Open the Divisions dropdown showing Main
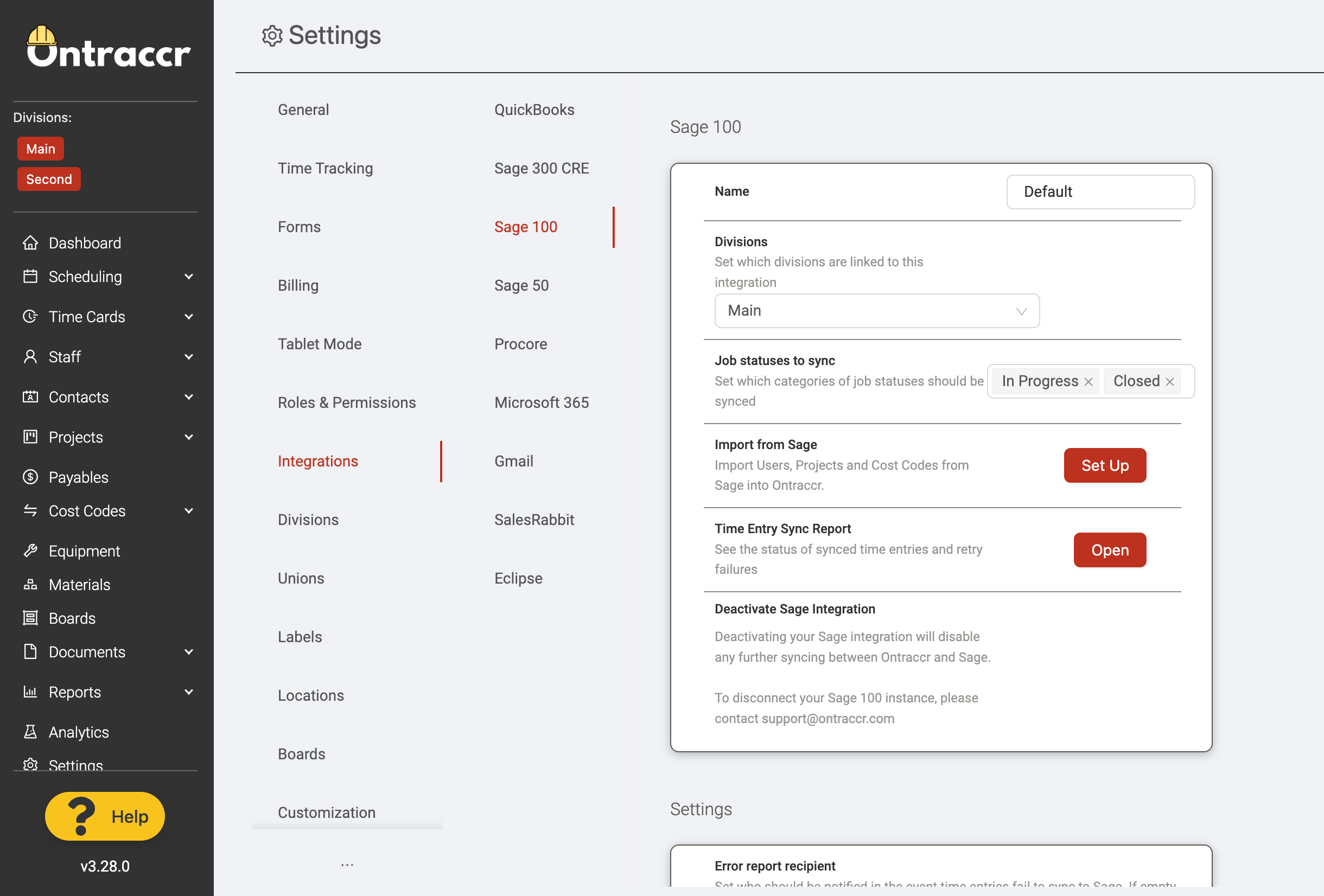Image resolution: width=1324 pixels, height=896 pixels. pyautogui.click(x=877, y=310)
